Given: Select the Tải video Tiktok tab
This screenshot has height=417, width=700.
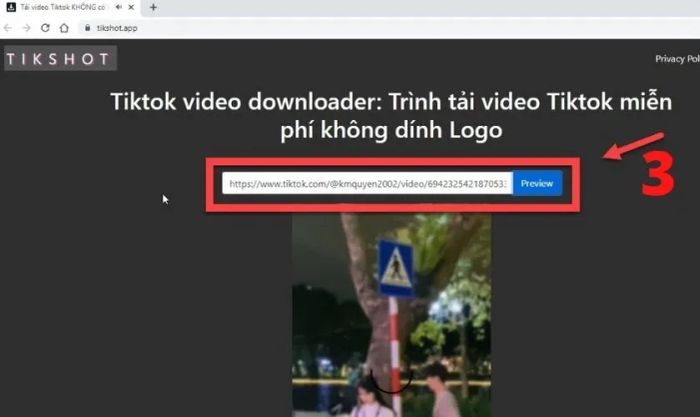Looking at the screenshot, I should pyautogui.click(x=70, y=7).
